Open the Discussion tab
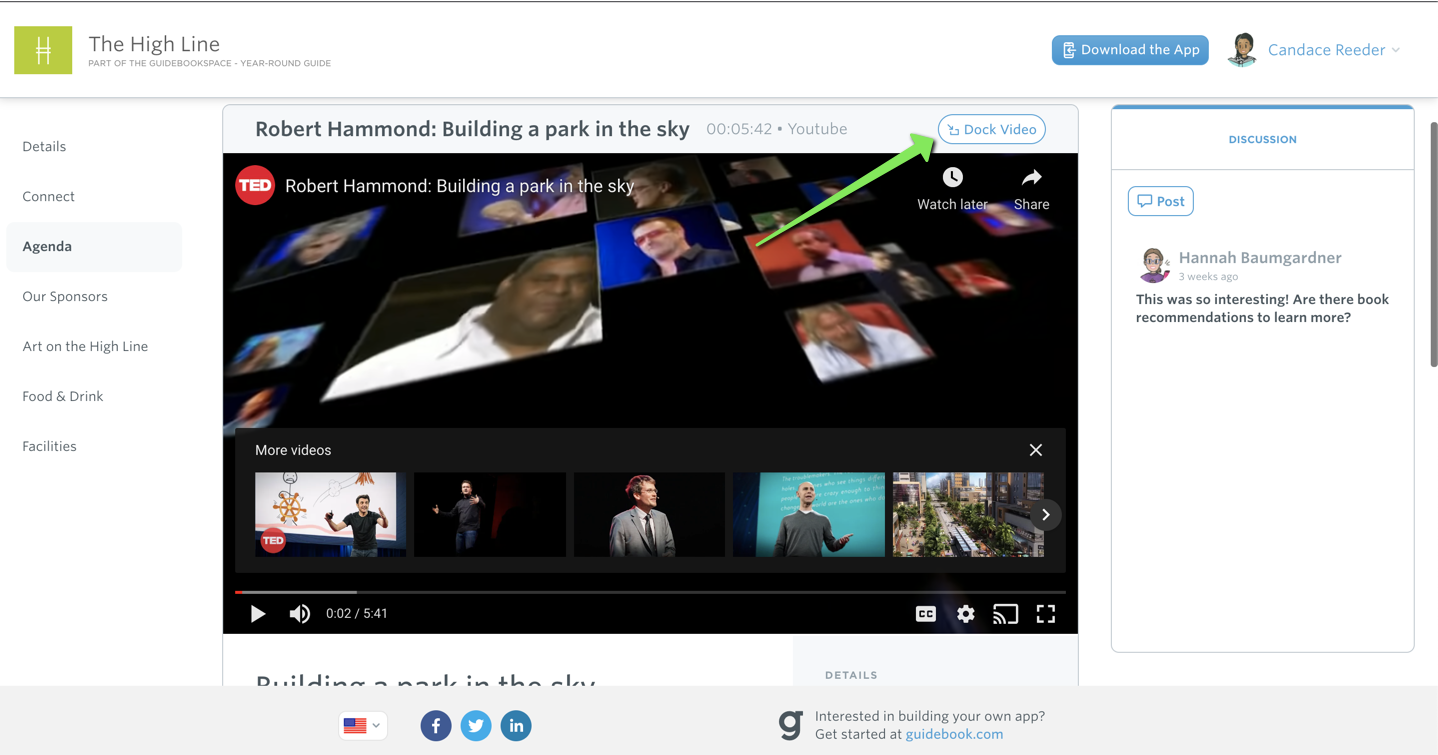1438x755 pixels. [1262, 139]
